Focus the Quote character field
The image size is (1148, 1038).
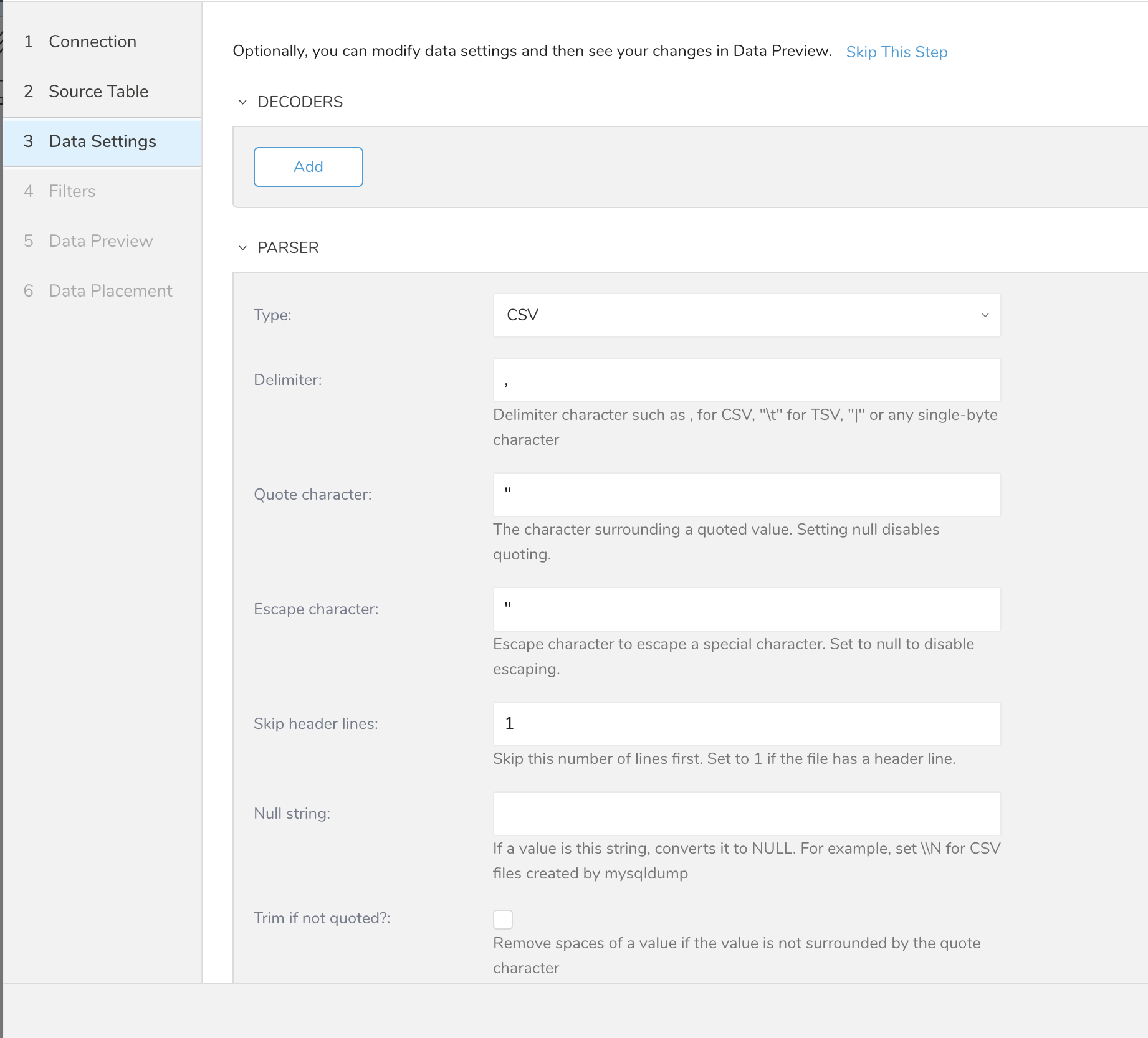tap(746, 495)
